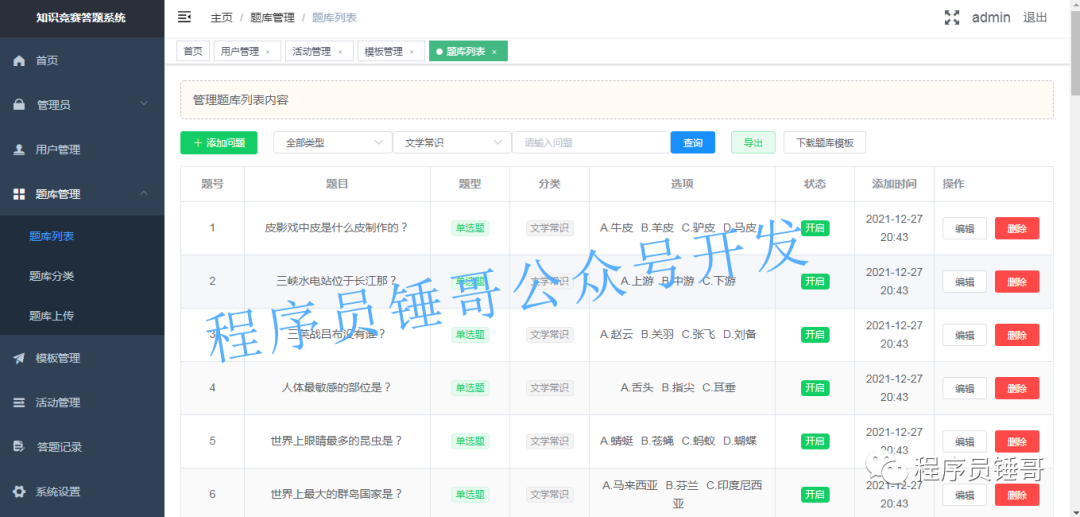Click the lock icon beside 管理员
1080x517 pixels.
[x=19, y=105]
